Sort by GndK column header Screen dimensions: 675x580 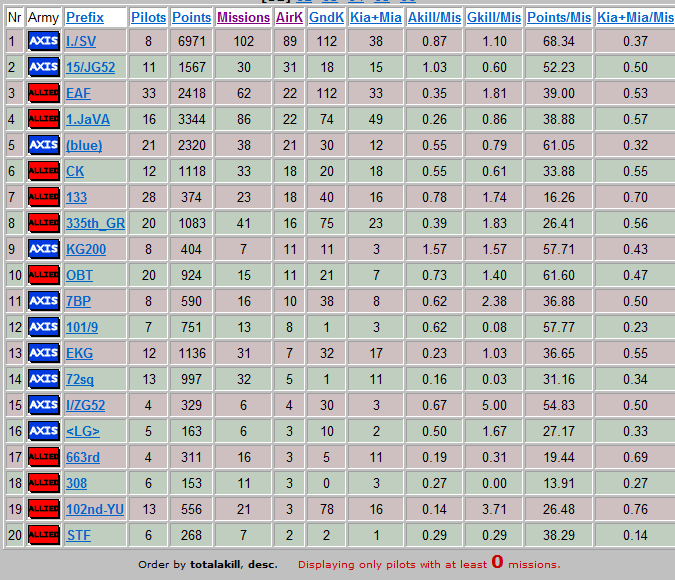coord(326,17)
